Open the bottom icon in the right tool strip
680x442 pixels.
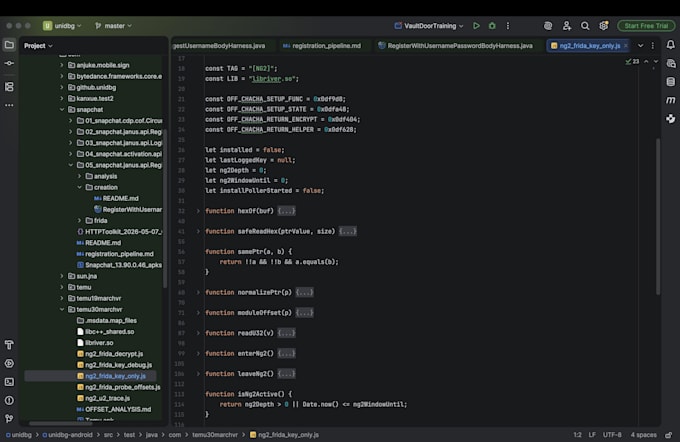pyautogui.click(x=671, y=119)
